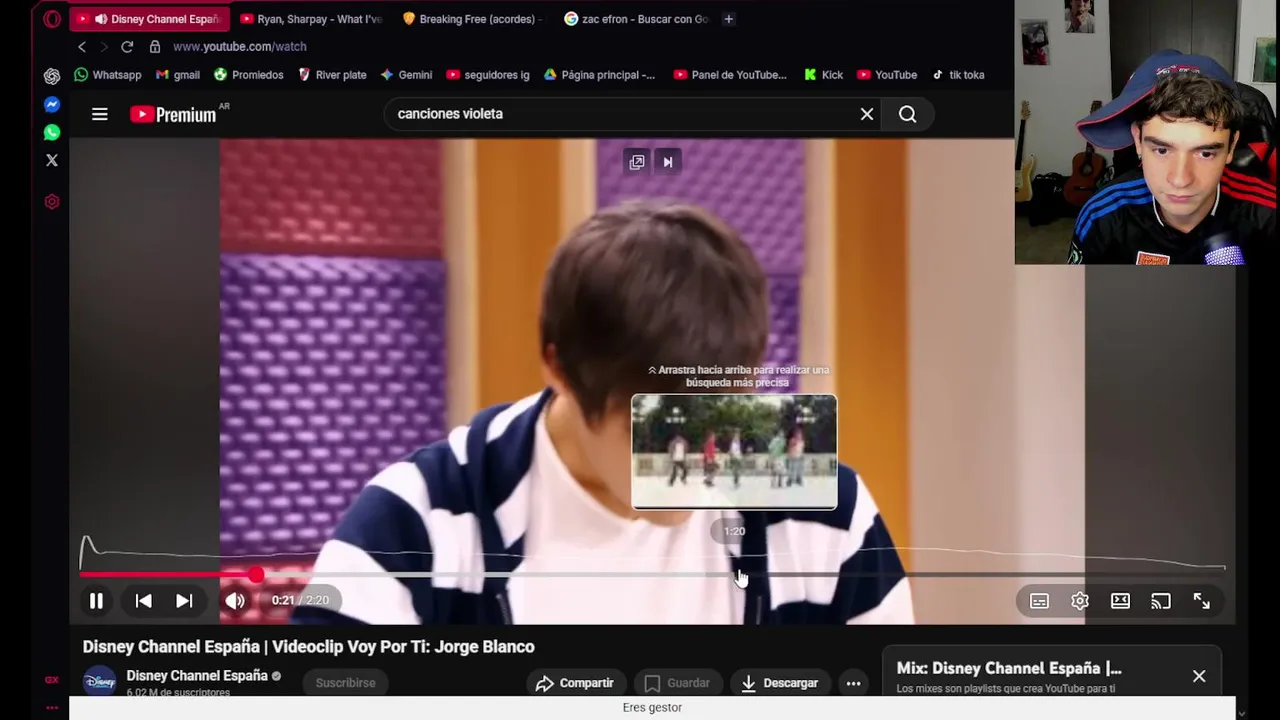The image size is (1280, 720).
Task: Close the Mix: Disney Channel España panel
Action: coord(1199,676)
